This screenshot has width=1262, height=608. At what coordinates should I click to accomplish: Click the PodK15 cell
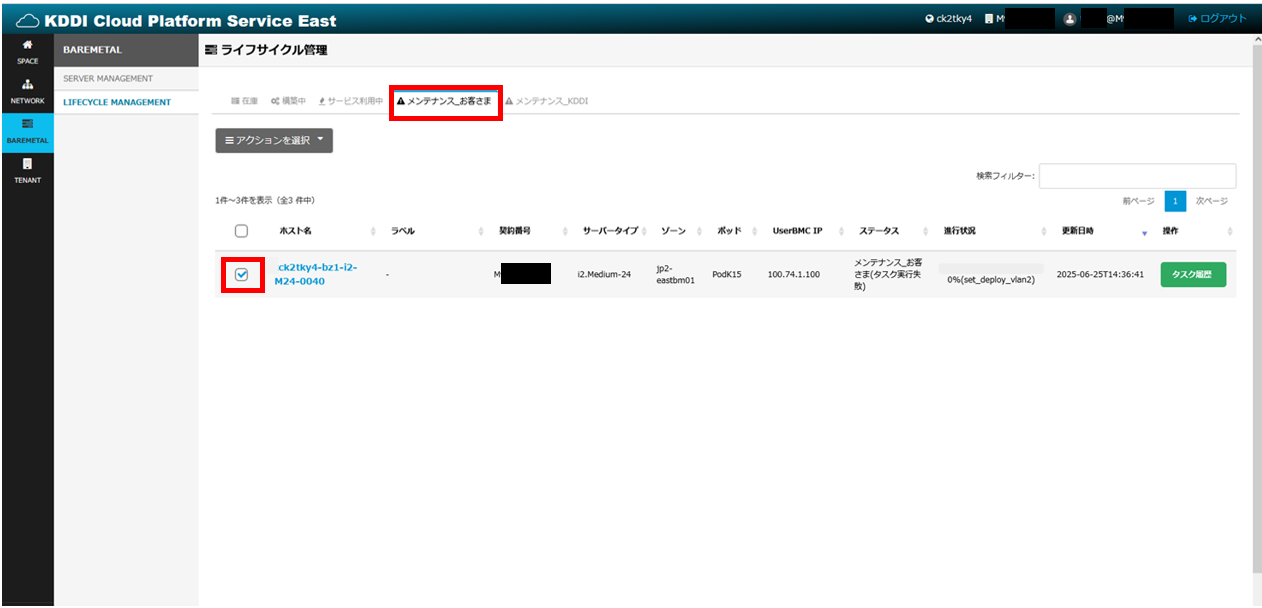(727, 274)
